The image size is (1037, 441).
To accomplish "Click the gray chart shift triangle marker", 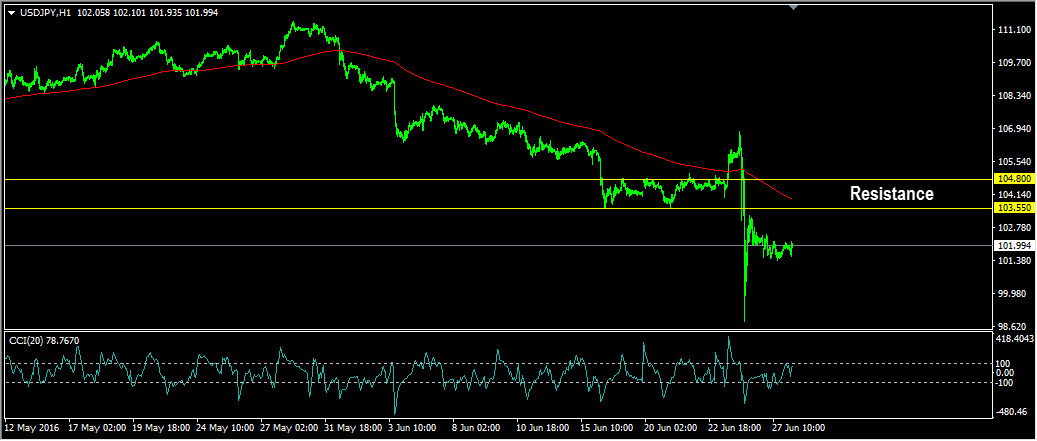I will tap(794, 7).
